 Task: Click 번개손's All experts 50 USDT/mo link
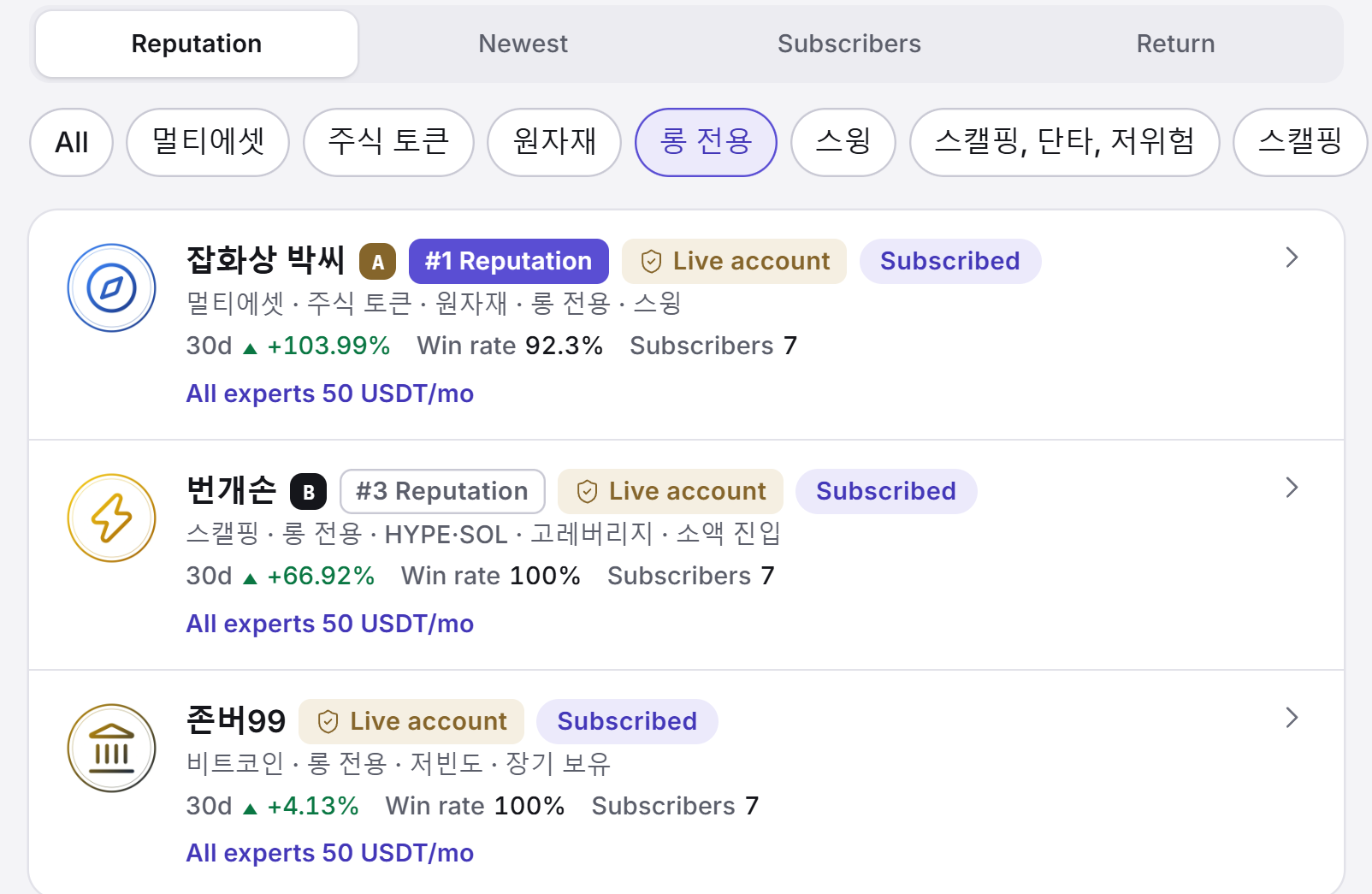click(x=330, y=624)
